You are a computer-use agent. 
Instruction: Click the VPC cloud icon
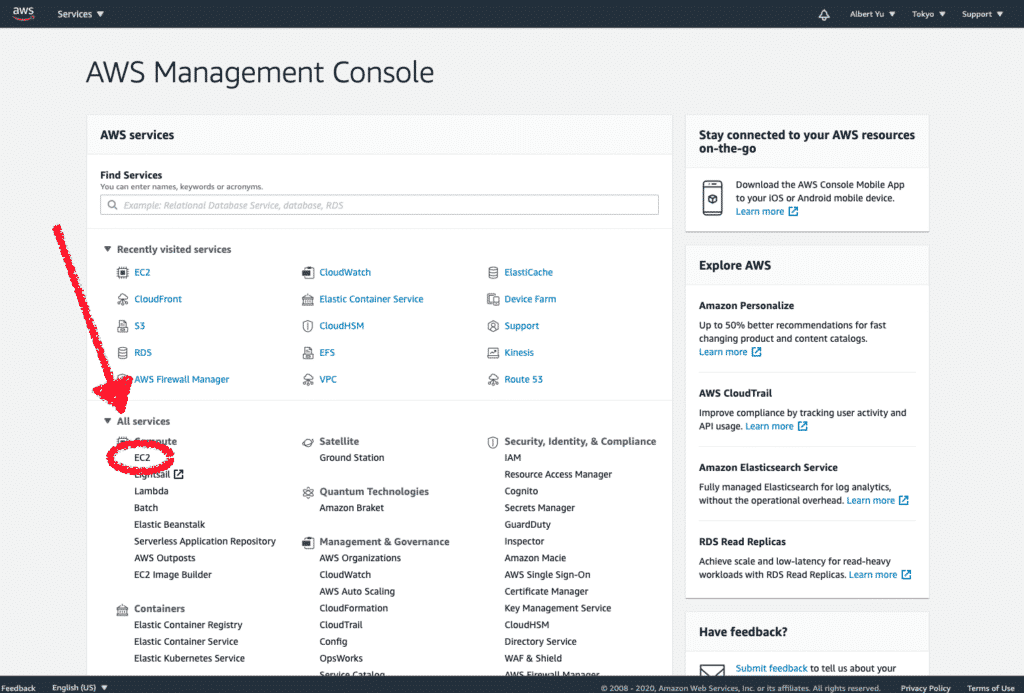308,379
